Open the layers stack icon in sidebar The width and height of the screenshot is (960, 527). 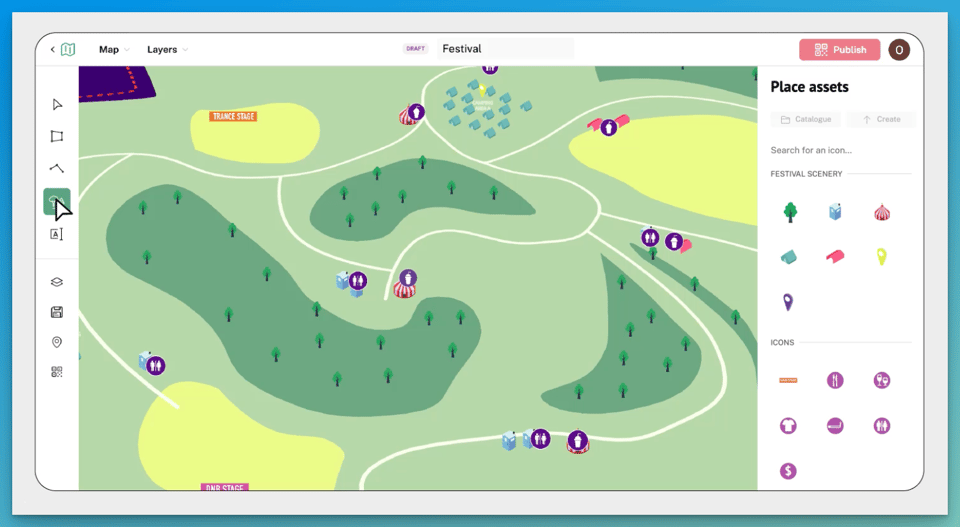[x=57, y=282]
